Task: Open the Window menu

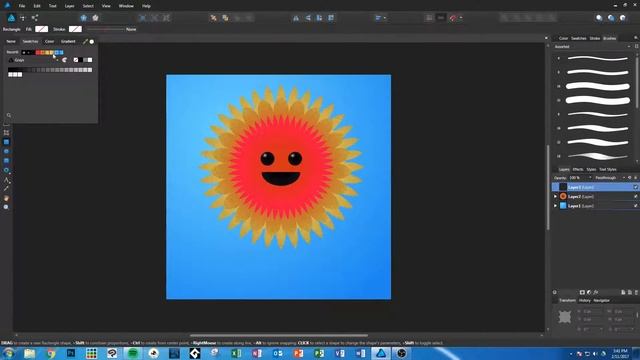Action: [x=126, y=6]
